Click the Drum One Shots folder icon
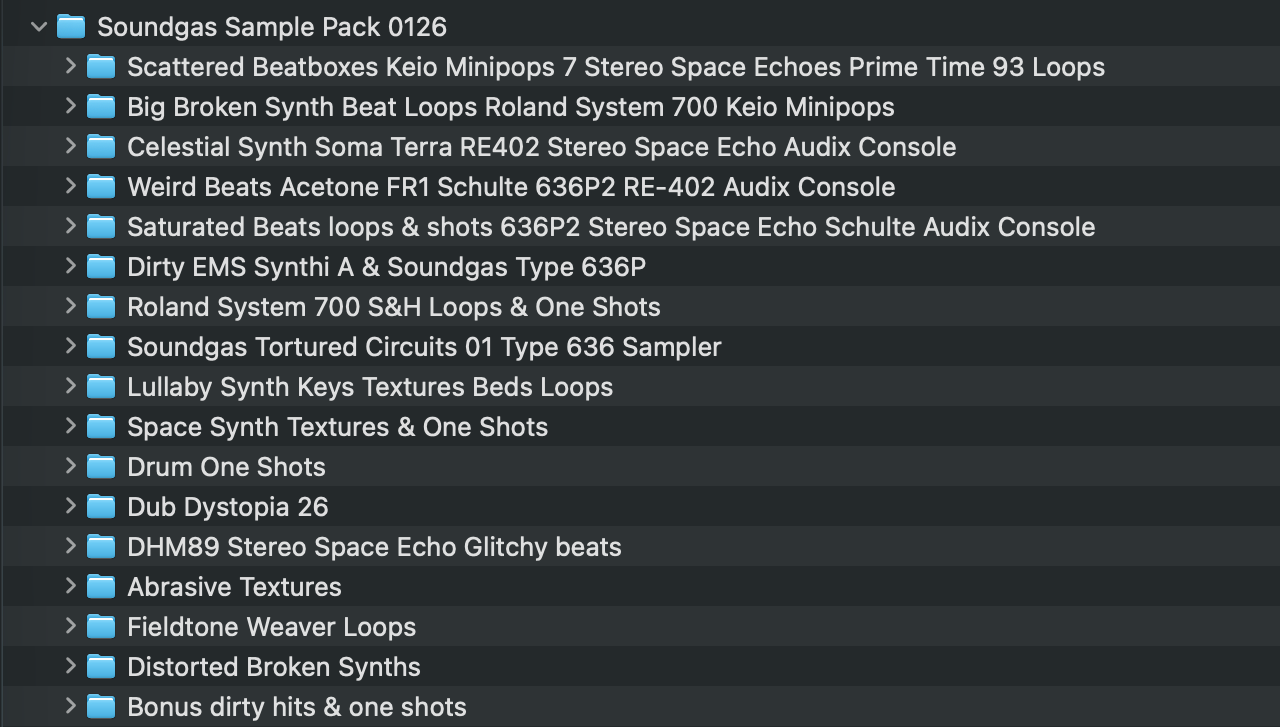Image resolution: width=1280 pixels, height=727 pixels. coord(101,467)
